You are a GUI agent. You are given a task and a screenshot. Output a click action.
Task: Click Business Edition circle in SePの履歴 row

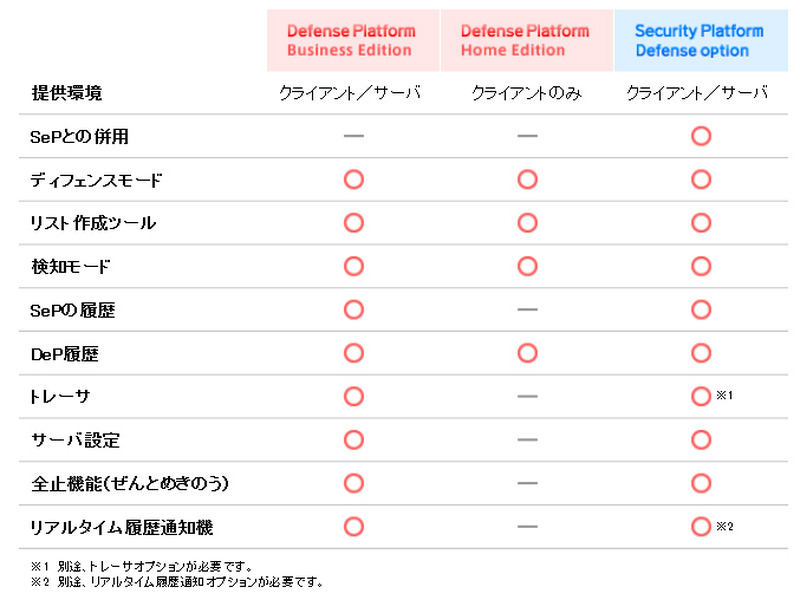(x=353, y=310)
